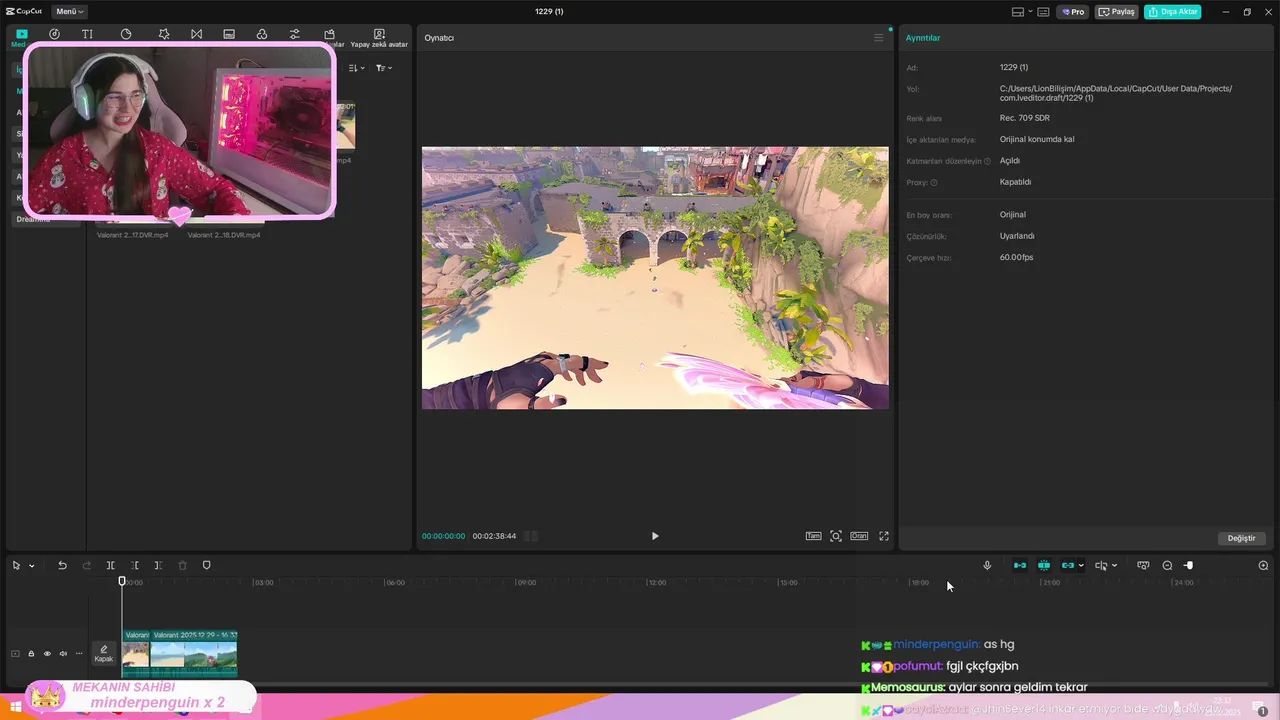Open the Templates tab icon

click(x=329, y=34)
